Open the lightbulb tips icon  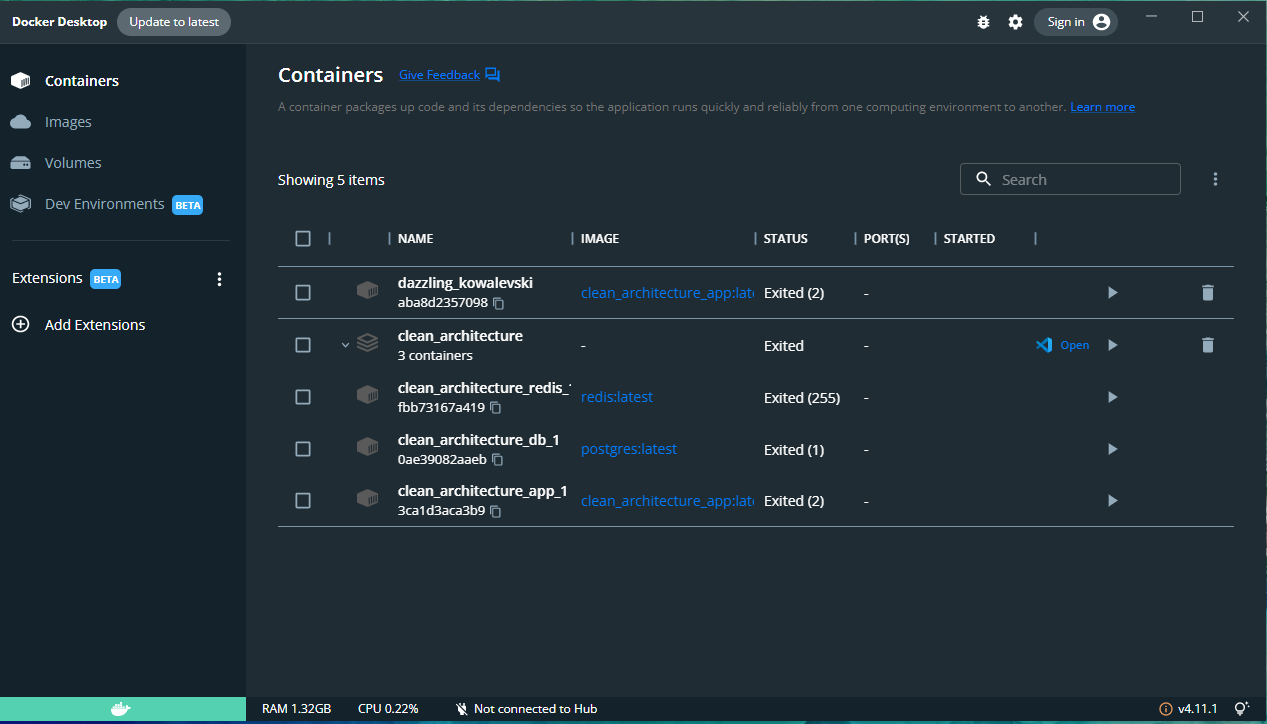tap(1242, 709)
